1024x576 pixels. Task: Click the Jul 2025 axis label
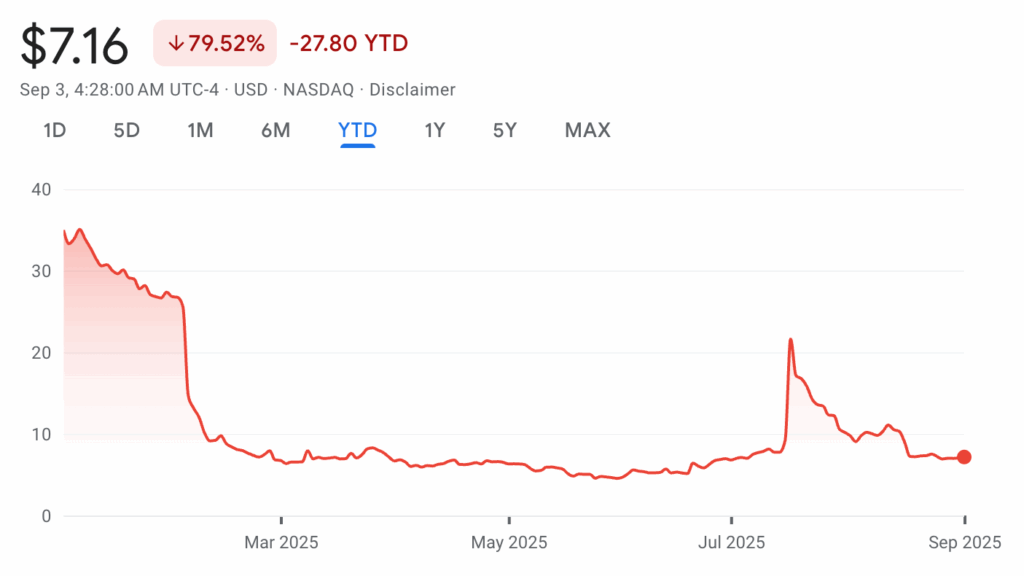coord(732,543)
